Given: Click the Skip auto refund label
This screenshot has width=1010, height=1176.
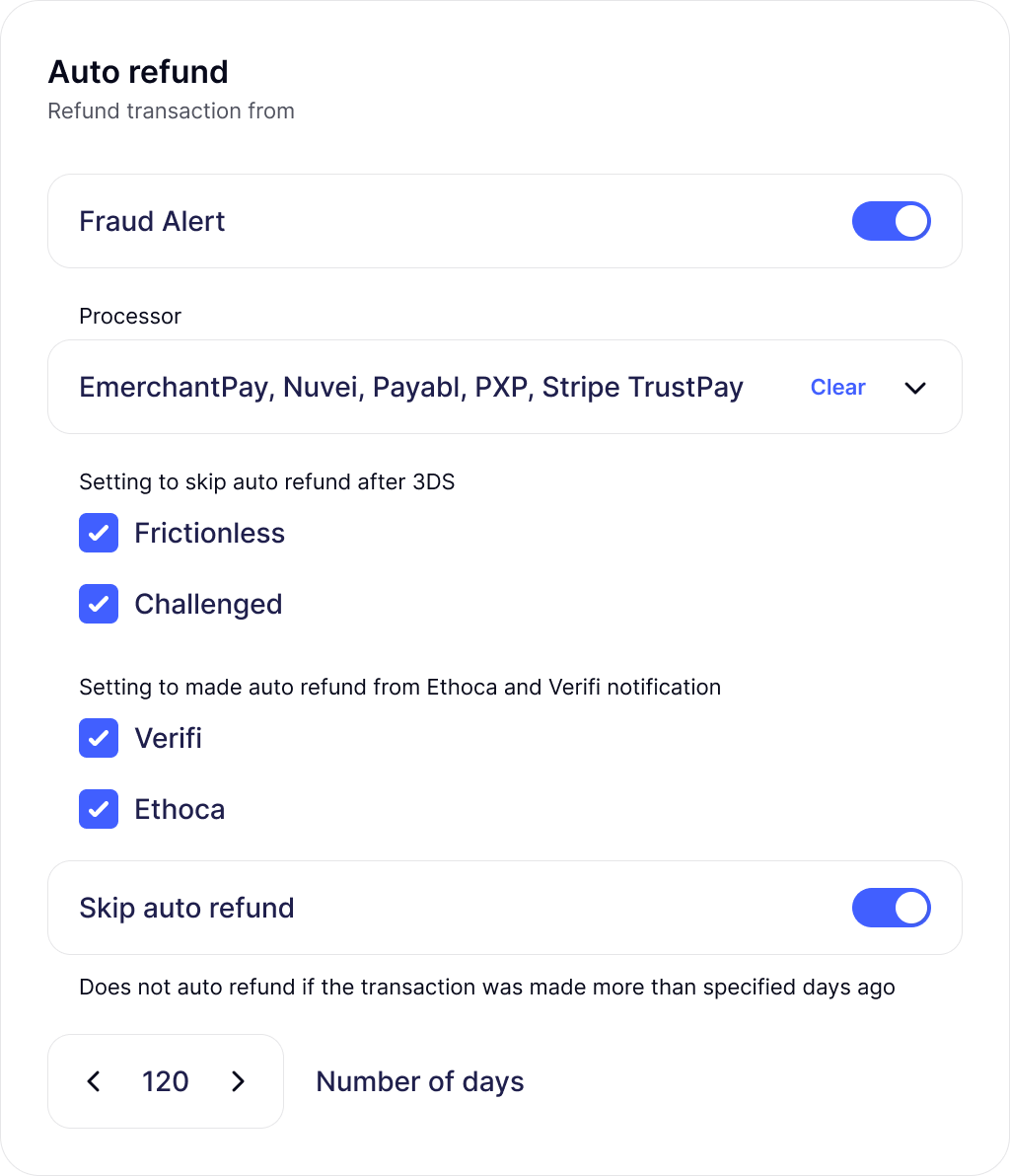Looking at the screenshot, I should pos(186,908).
